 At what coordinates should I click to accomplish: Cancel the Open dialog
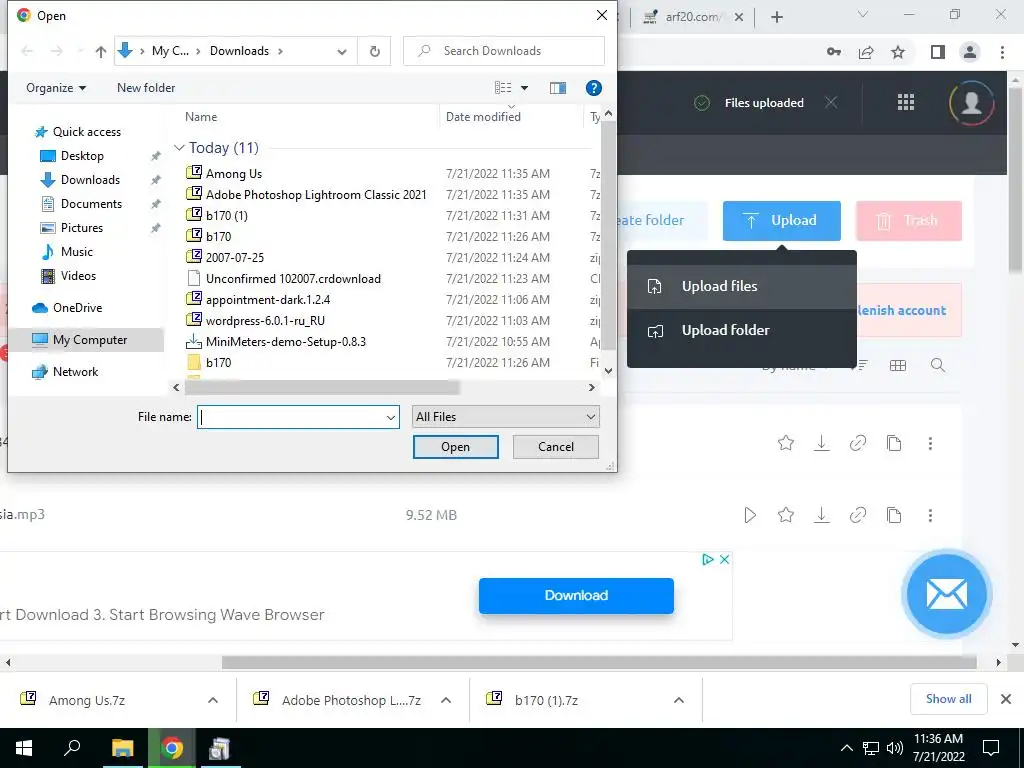pos(556,447)
